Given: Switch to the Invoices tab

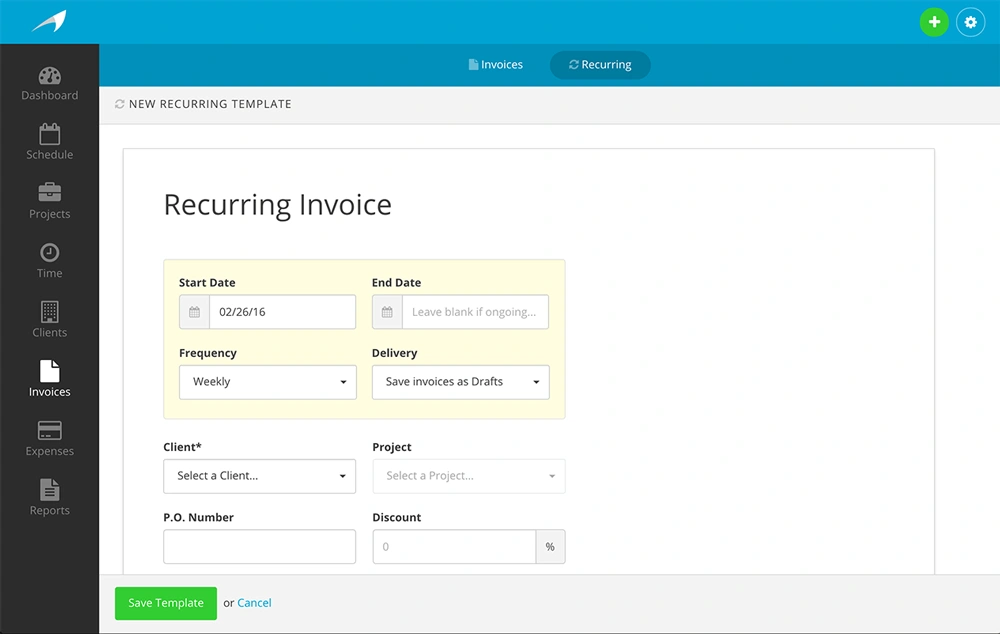Looking at the screenshot, I should click(495, 64).
